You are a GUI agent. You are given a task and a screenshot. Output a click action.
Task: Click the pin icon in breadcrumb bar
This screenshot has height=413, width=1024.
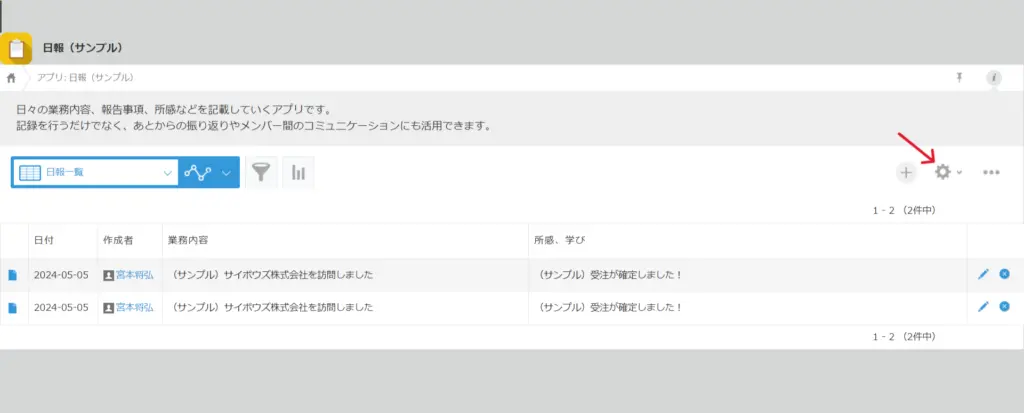tap(960, 77)
